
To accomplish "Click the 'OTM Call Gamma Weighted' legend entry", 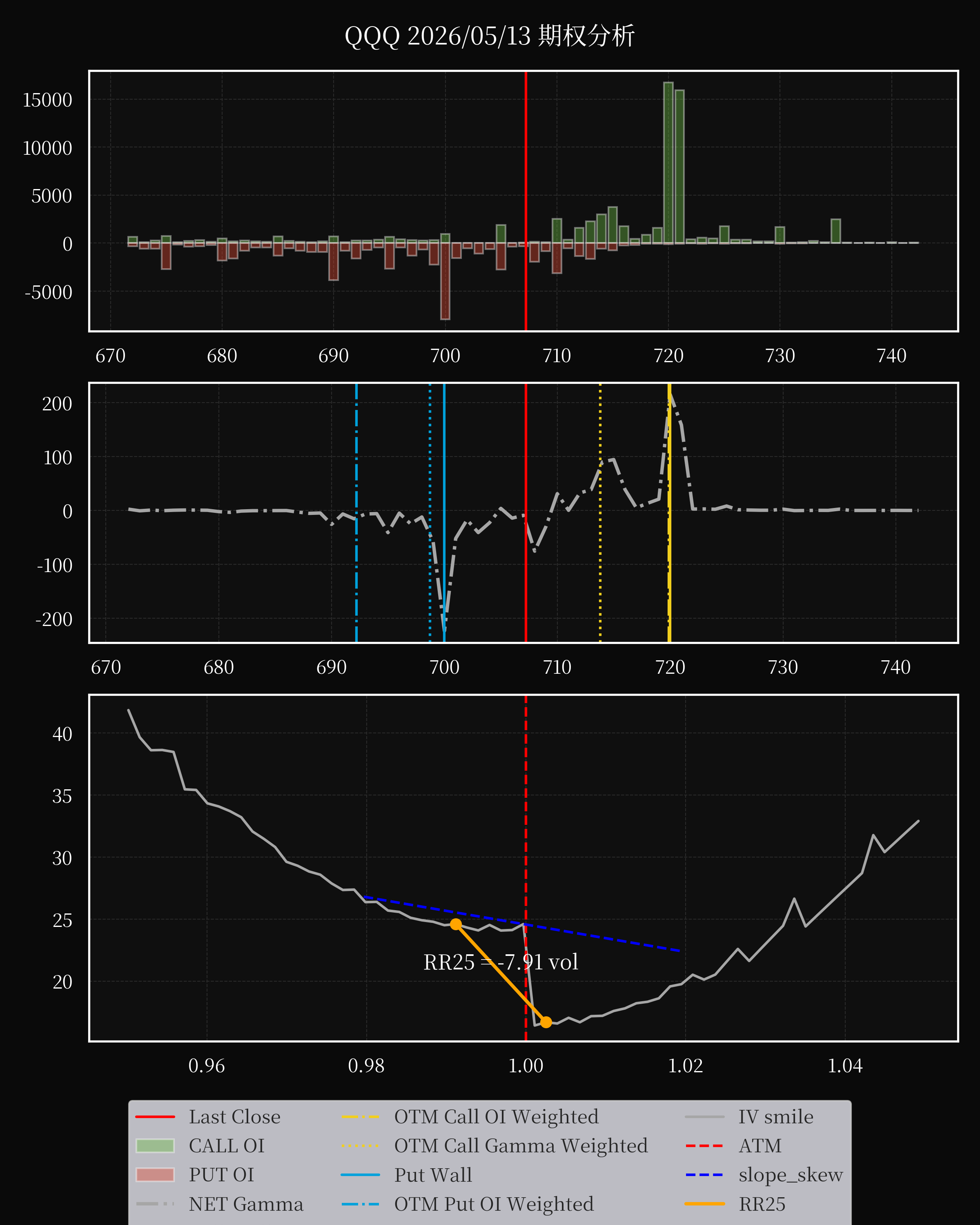I will pyautogui.click(x=521, y=1145).
